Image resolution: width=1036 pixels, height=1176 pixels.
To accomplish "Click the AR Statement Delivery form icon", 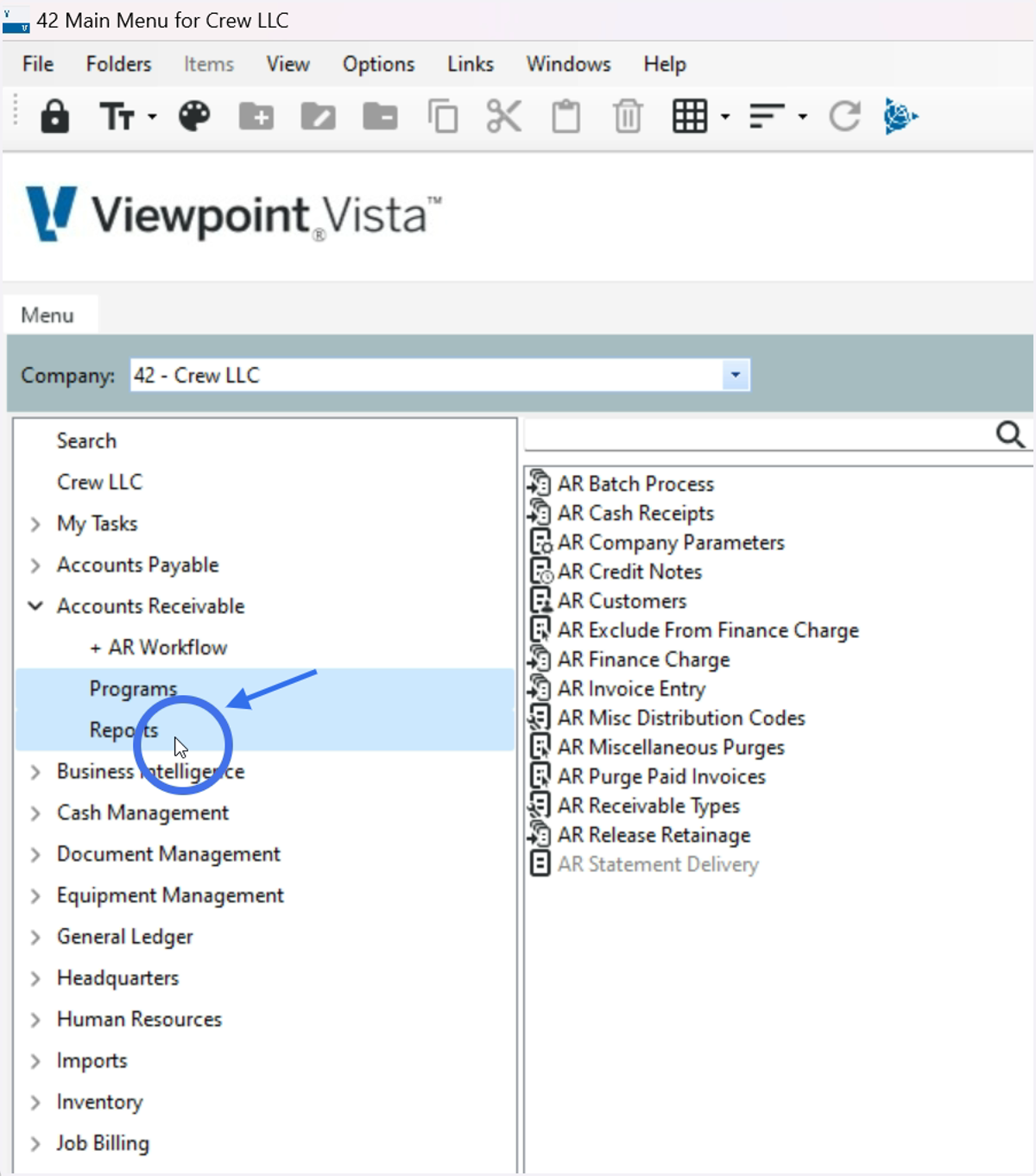I will pos(540,863).
